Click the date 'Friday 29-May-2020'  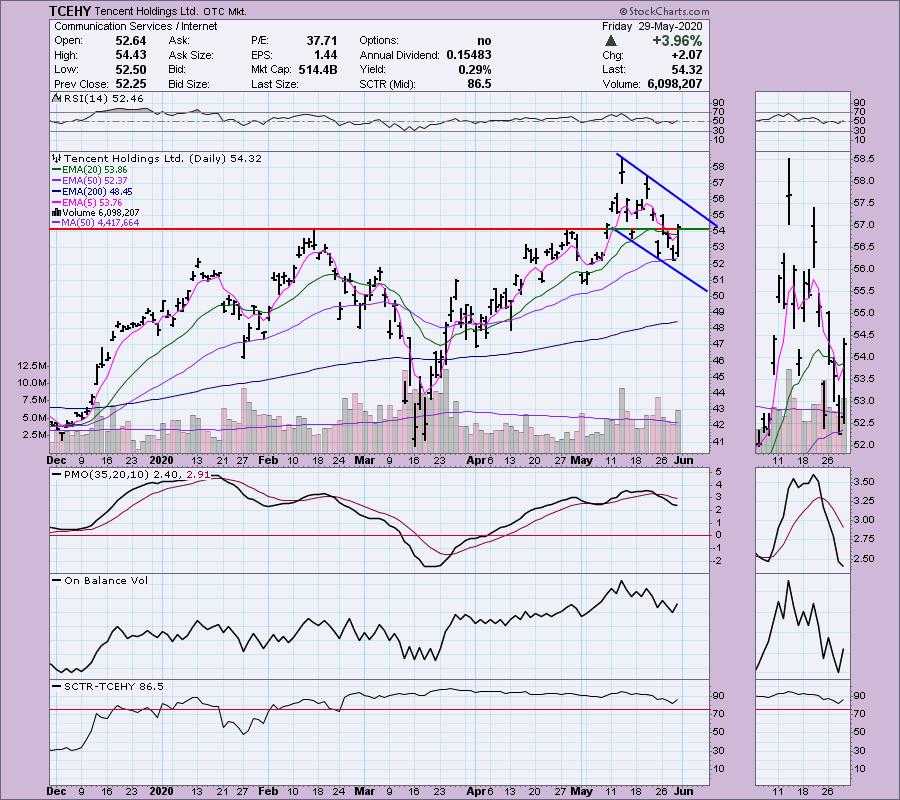point(652,26)
